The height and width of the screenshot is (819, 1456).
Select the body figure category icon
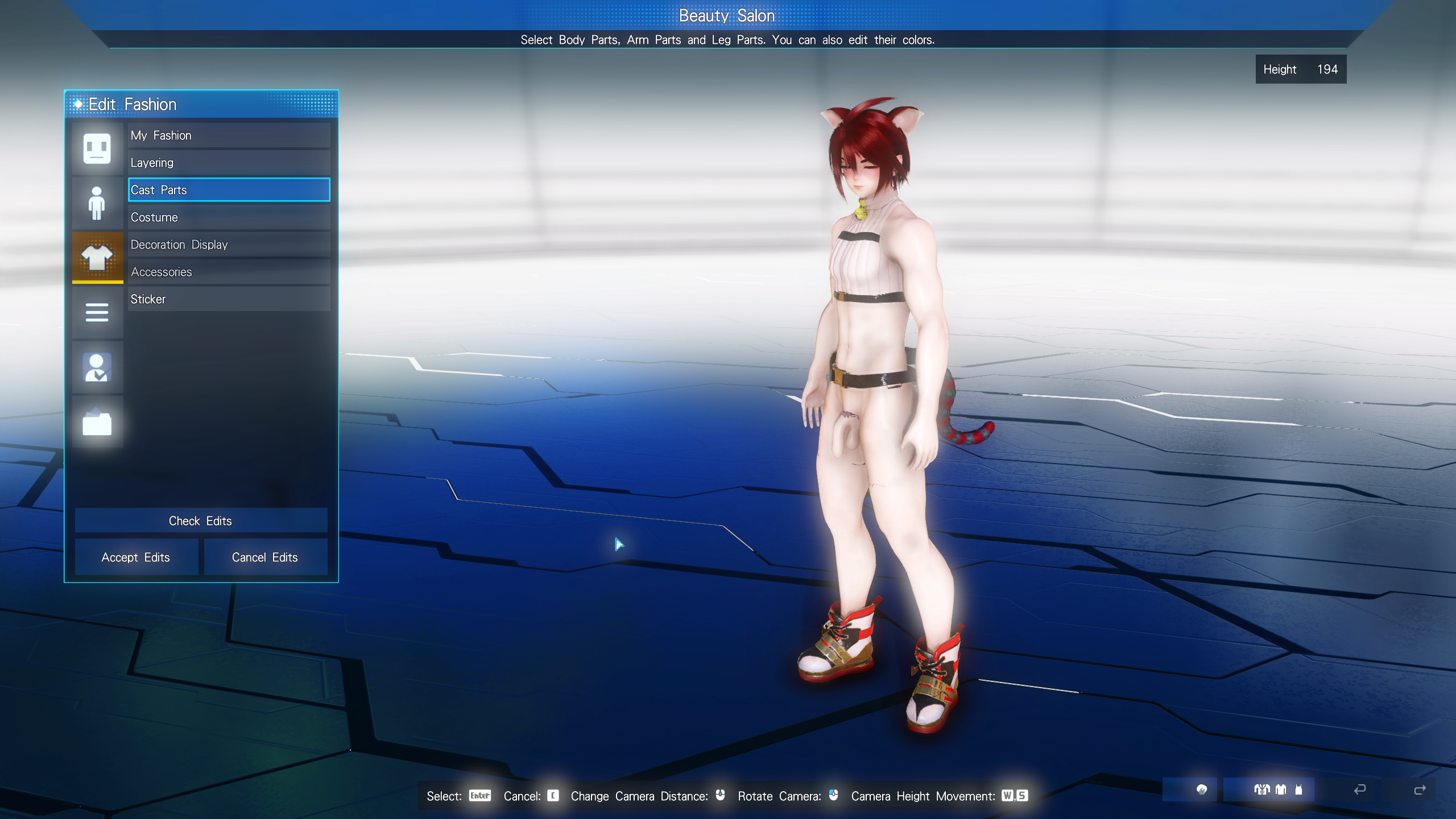click(x=97, y=203)
